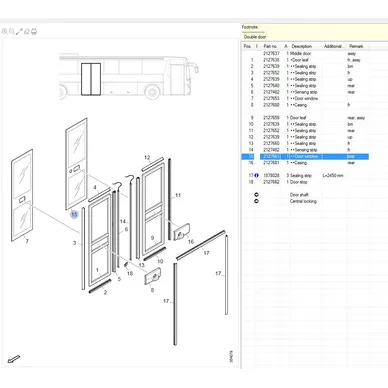Viewport: 388px width, 388px height.
Task: Click the circle icon next to Central locking
Action: click(256, 201)
